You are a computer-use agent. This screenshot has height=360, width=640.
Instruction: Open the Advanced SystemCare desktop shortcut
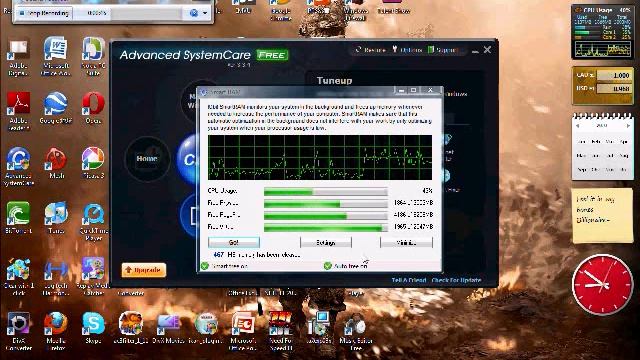coord(18,167)
